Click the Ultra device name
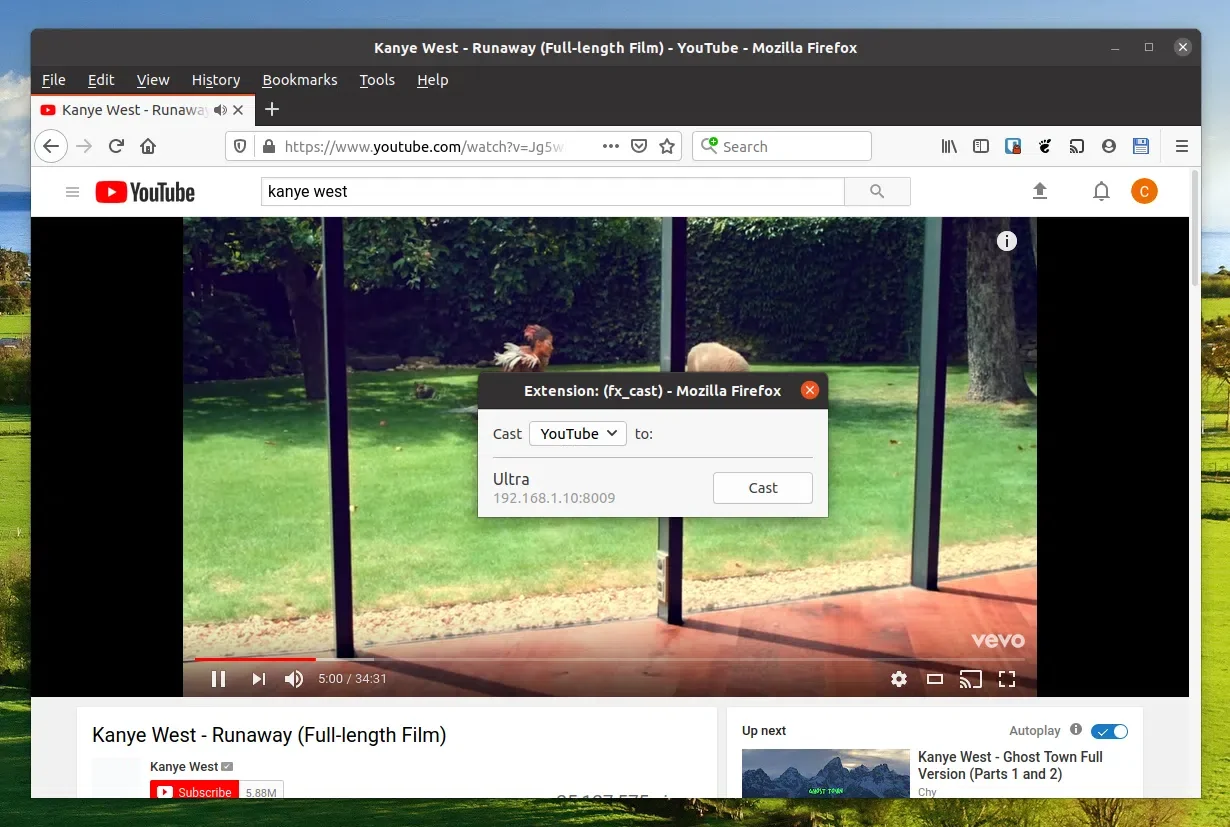The height and width of the screenshot is (827, 1230). 511,479
